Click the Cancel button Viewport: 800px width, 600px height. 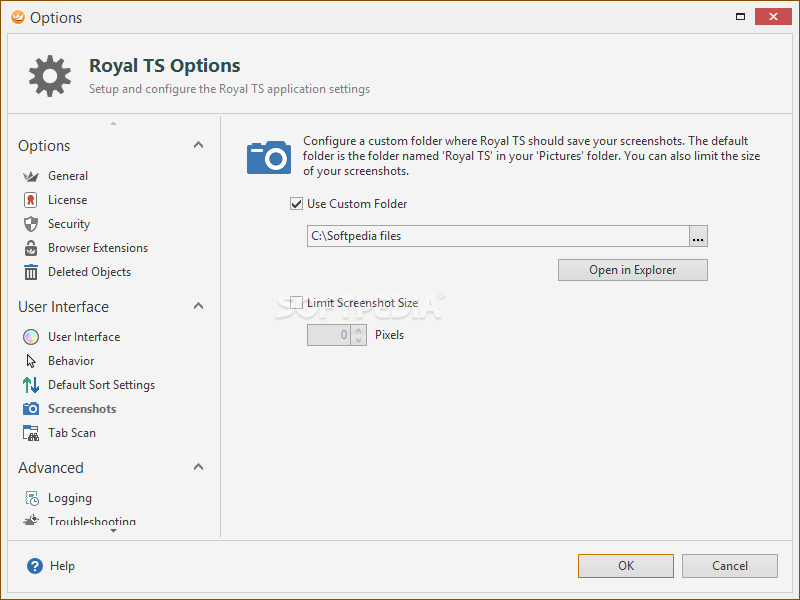click(x=730, y=566)
